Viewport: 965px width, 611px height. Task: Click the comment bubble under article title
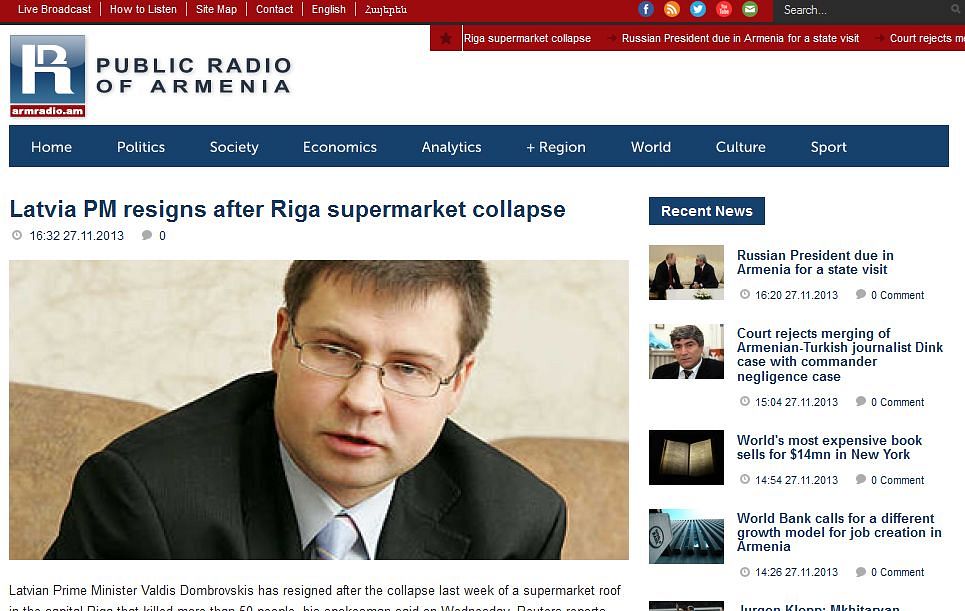(x=146, y=235)
